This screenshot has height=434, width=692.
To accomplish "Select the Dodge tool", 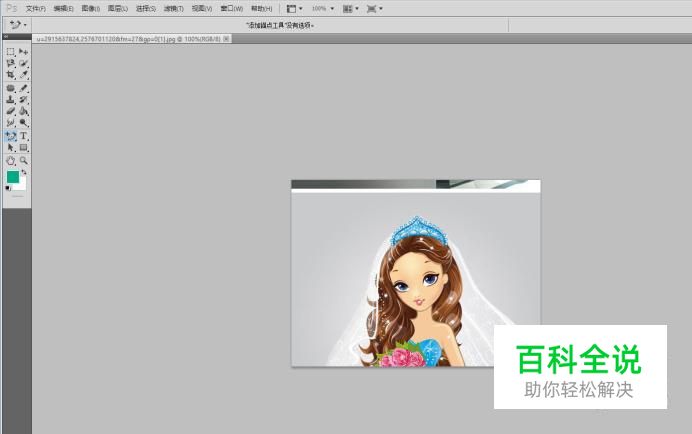I will (23, 122).
